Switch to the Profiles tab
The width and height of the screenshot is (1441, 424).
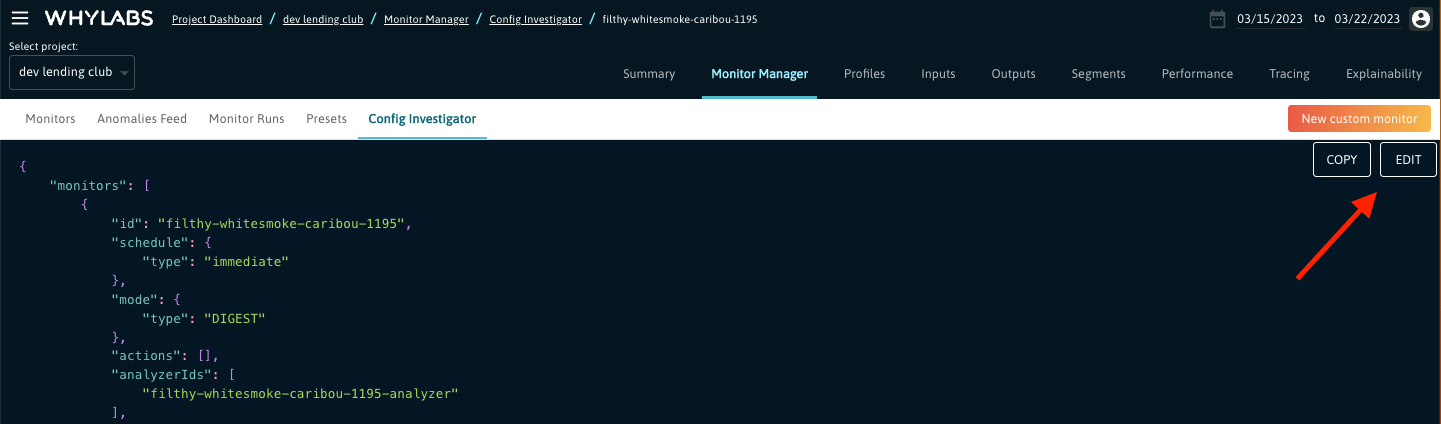(864, 73)
